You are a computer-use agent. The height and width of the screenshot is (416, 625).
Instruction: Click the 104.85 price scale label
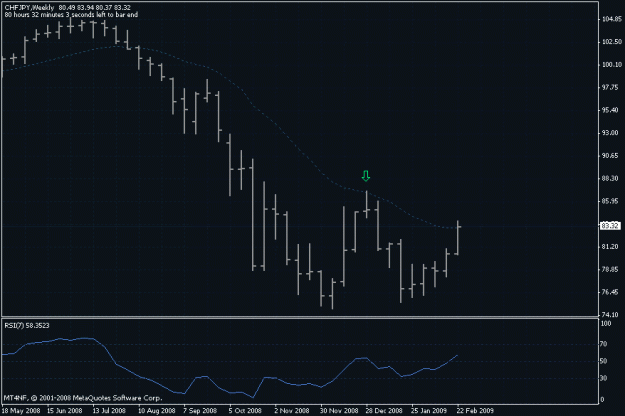(x=611, y=19)
